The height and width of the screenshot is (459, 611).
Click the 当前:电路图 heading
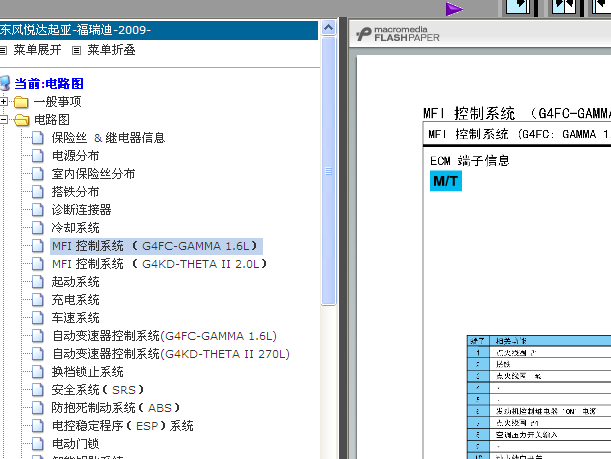49,83
